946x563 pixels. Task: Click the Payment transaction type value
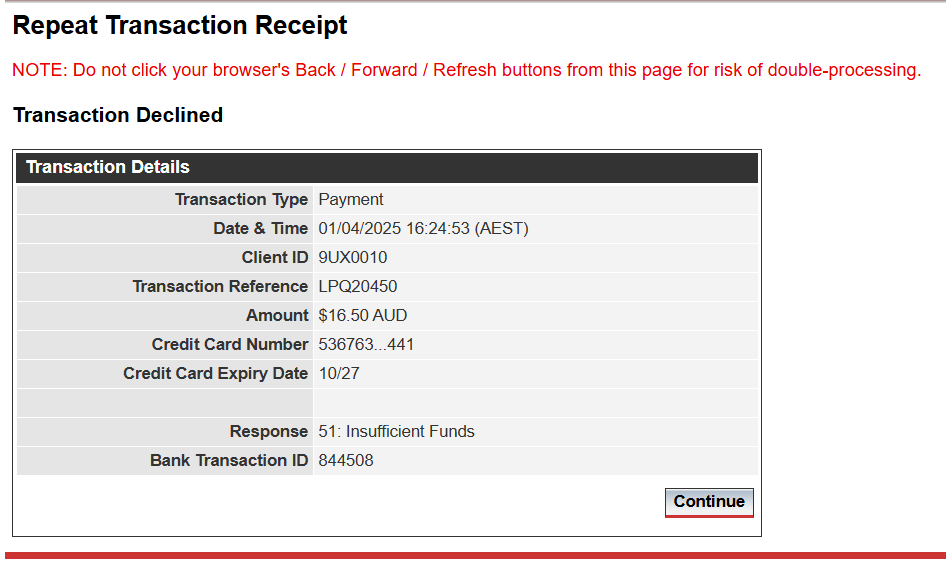[x=351, y=200]
